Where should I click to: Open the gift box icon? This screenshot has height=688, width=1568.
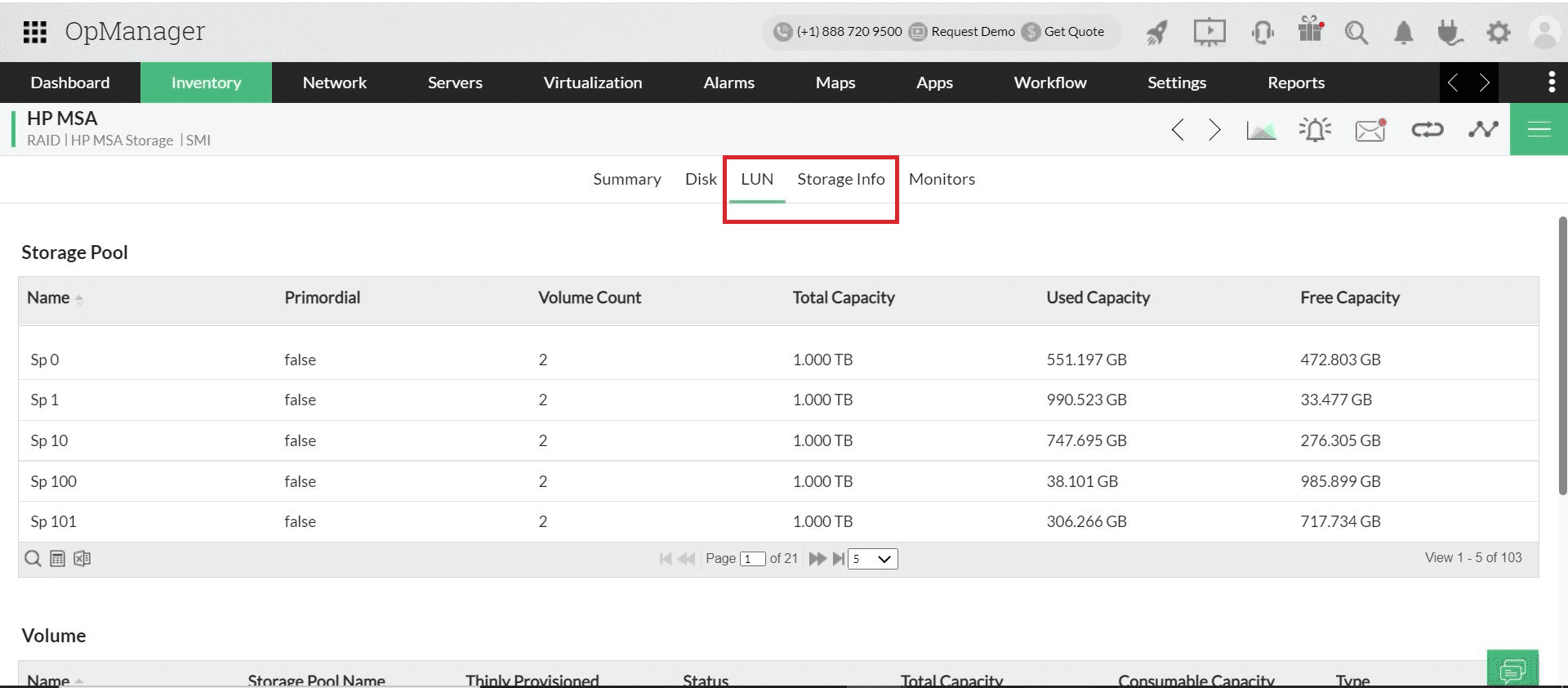[x=1311, y=29]
